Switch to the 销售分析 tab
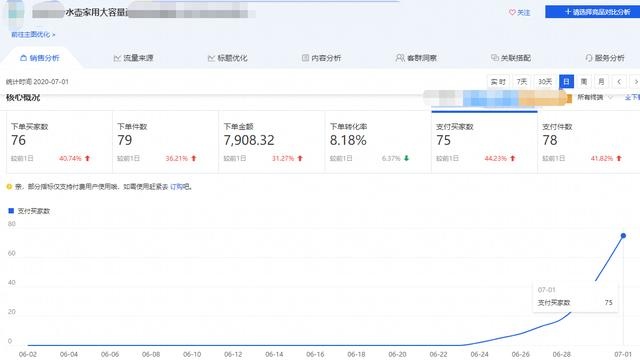The image size is (640, 363). click(40, 58)
